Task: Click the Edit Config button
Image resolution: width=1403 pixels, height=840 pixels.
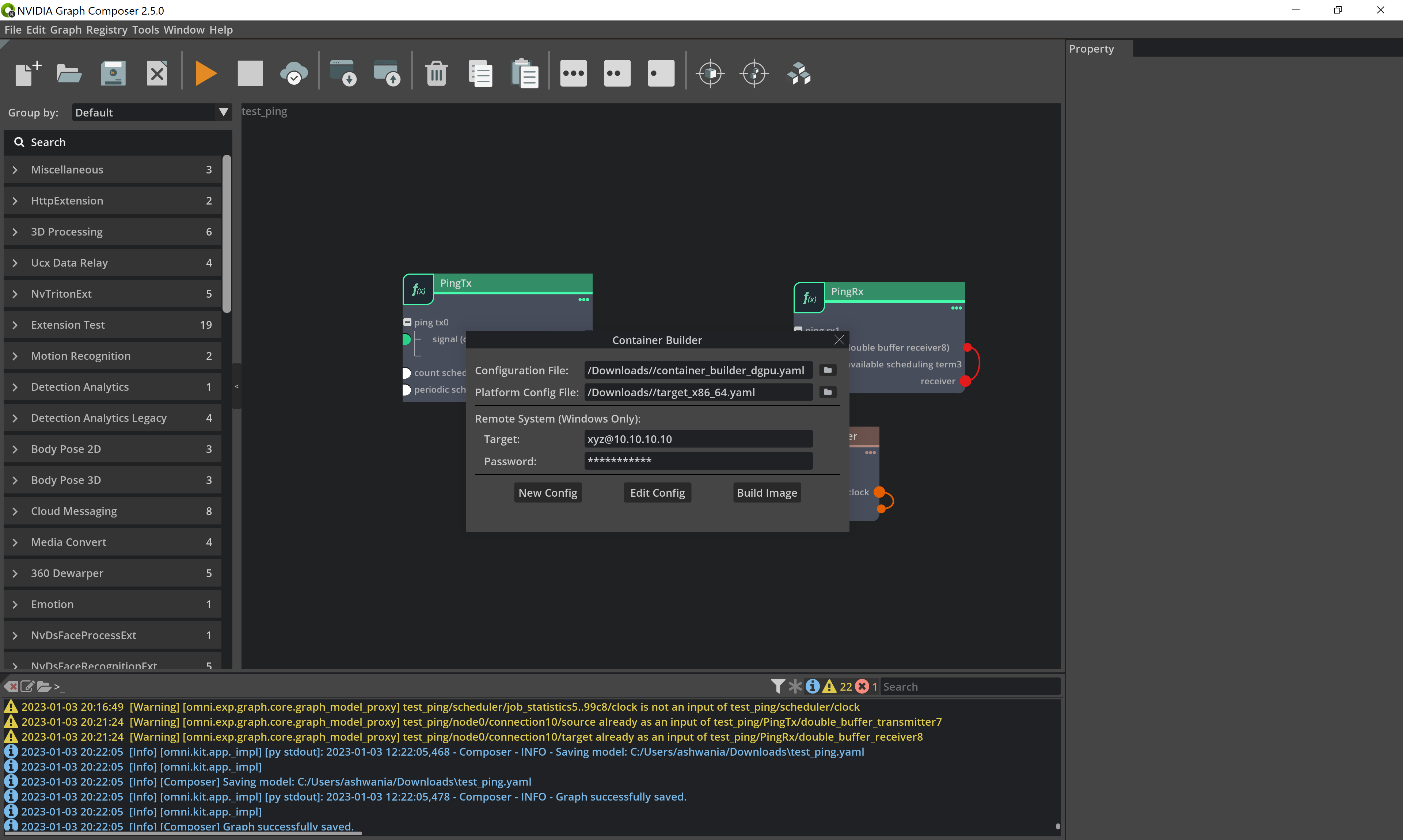Action: (657, 492)
